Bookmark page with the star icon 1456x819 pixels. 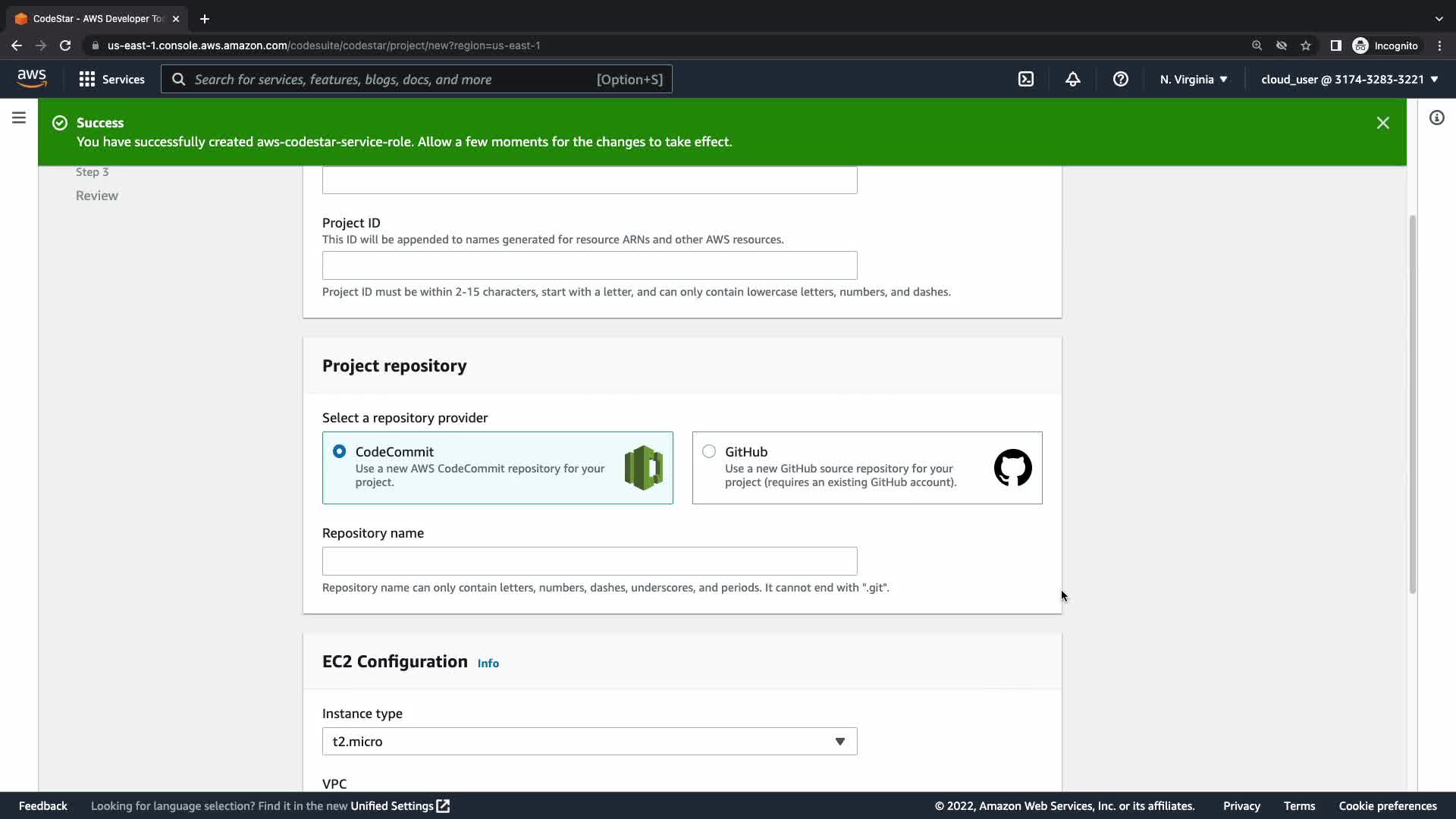click(x=1305, y=45)
